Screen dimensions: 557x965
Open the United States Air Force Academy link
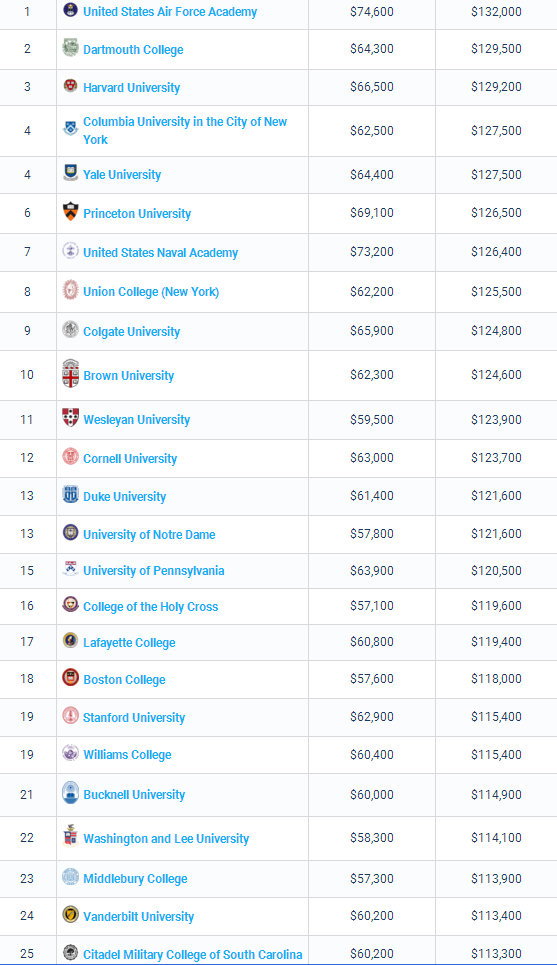[170, 12]
